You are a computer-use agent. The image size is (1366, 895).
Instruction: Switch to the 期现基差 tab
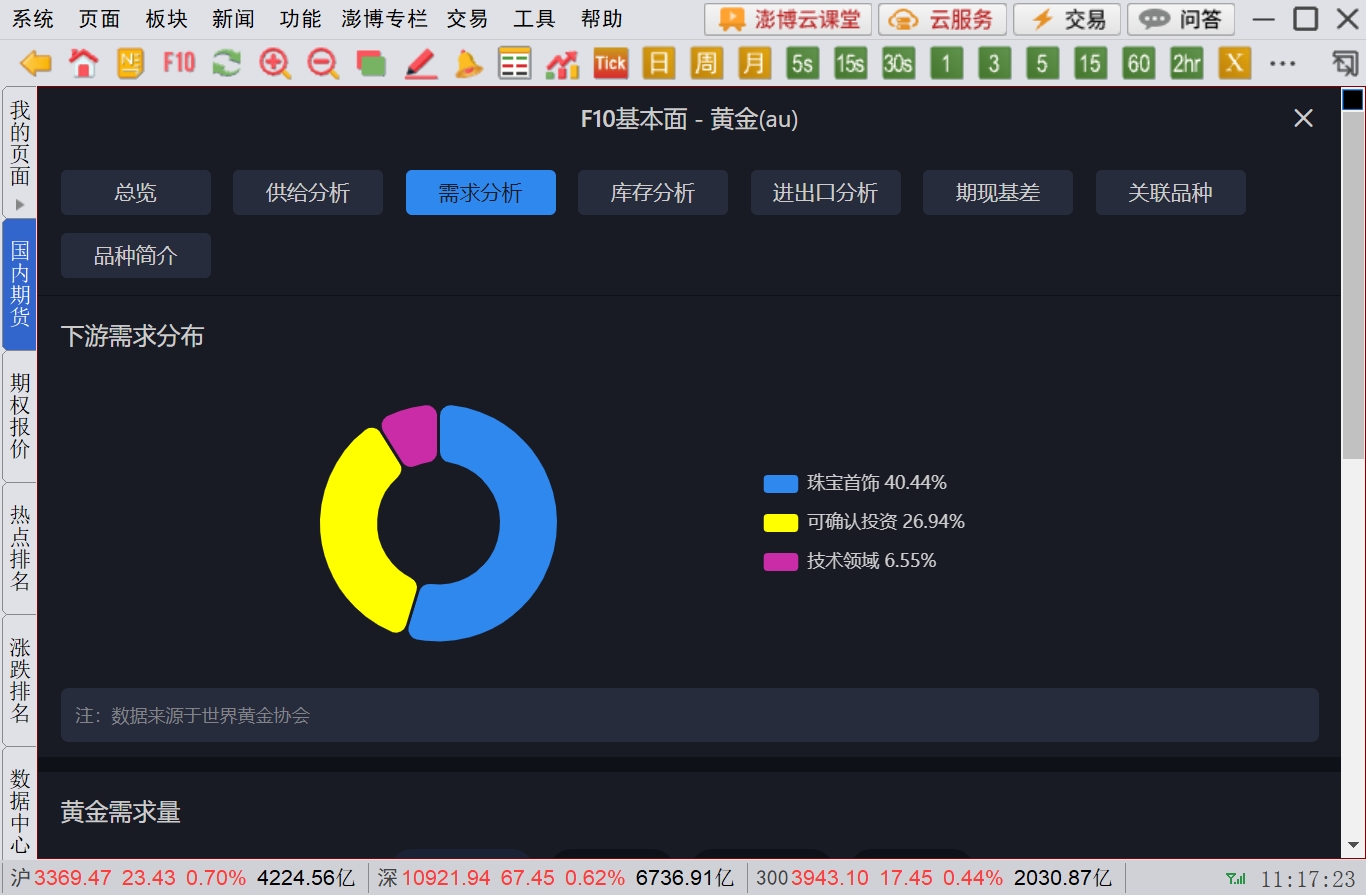pyautogui.click(x=998, y=193)
